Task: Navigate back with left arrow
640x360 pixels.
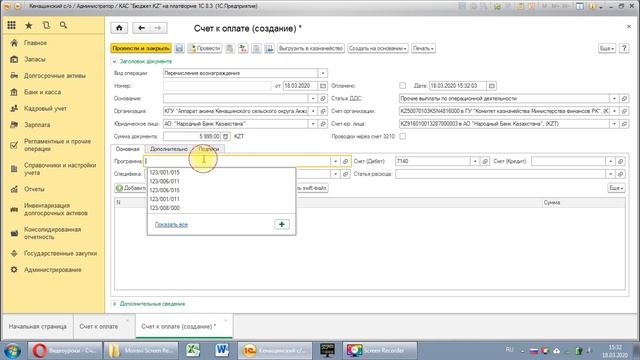Action: 141,28
